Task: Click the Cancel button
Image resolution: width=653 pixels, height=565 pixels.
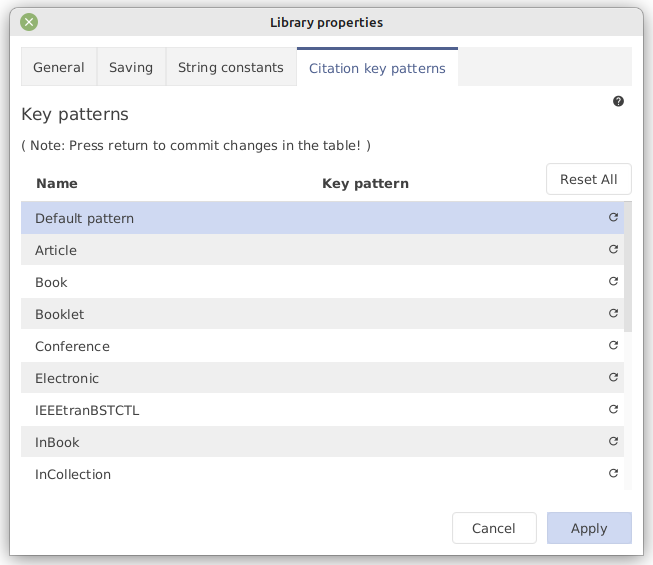Action: point(494,528)
